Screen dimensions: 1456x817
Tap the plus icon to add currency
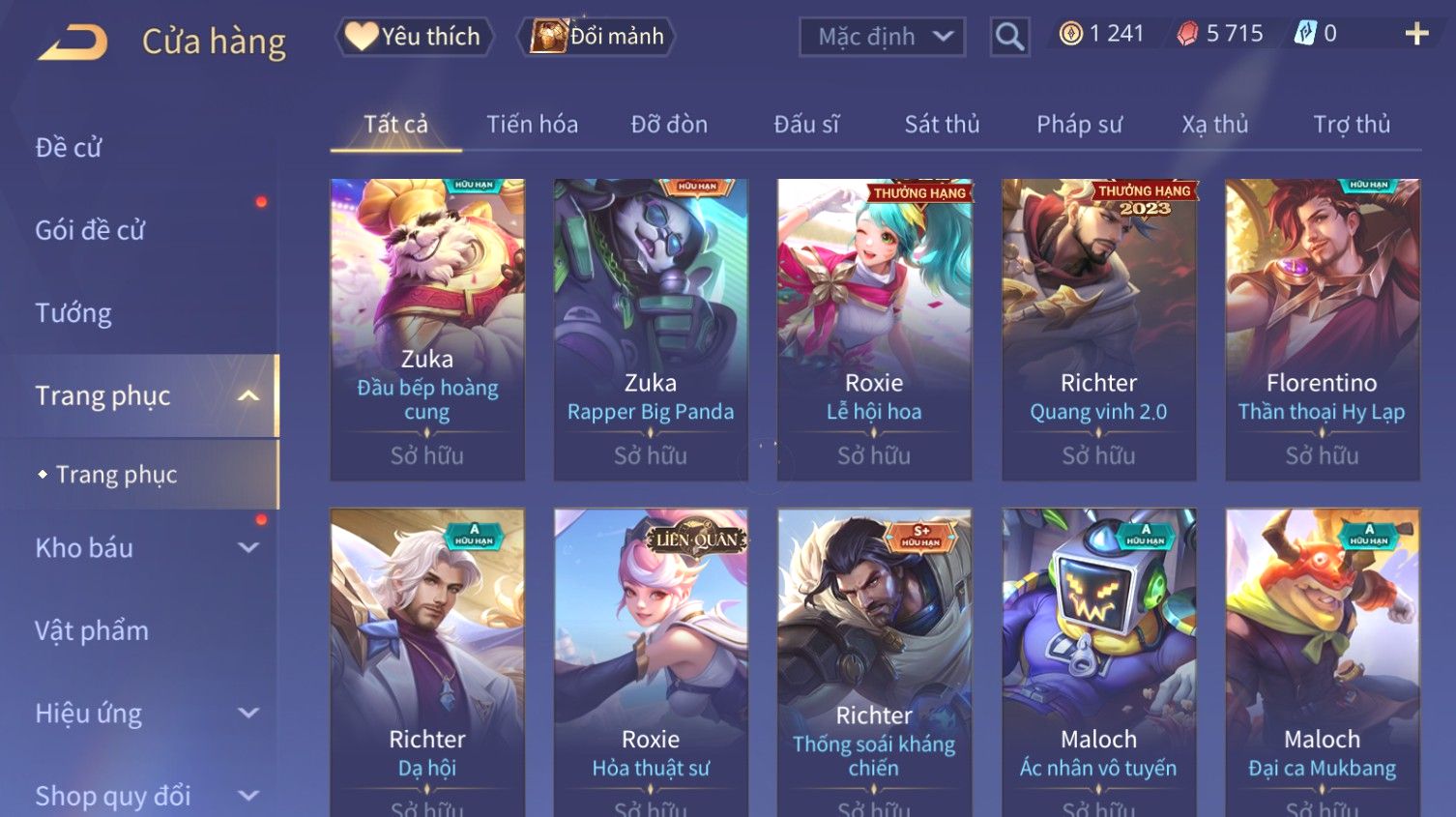click(x=1416, y=34)
